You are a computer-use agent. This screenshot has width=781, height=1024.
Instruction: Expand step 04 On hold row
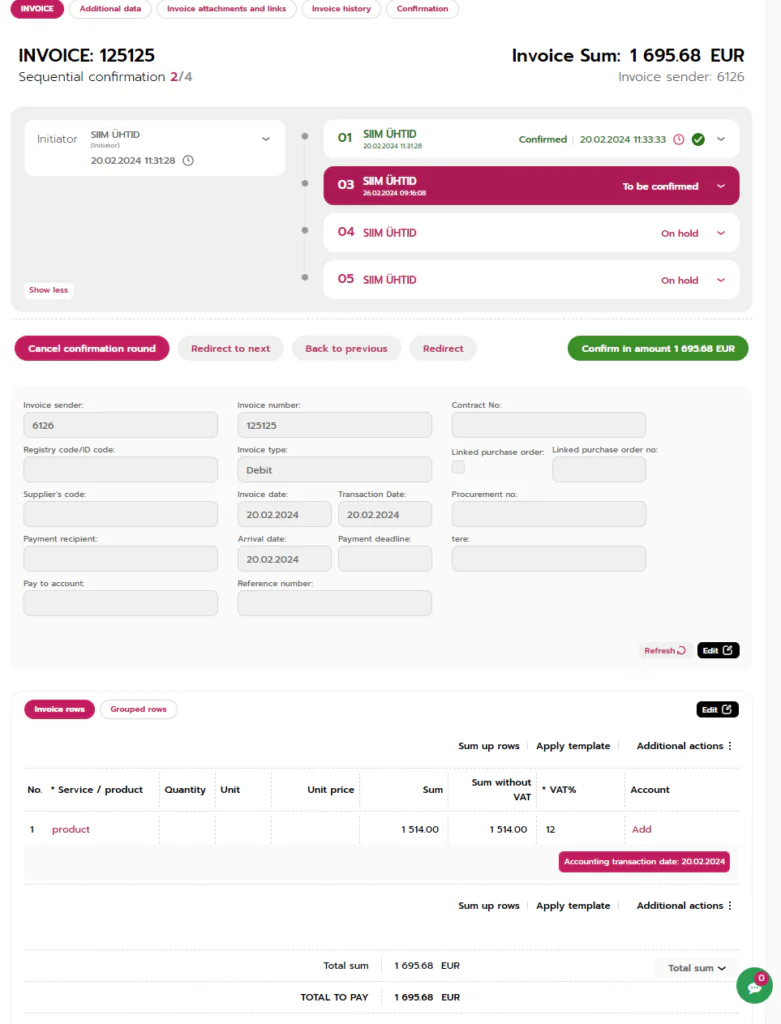721,233
